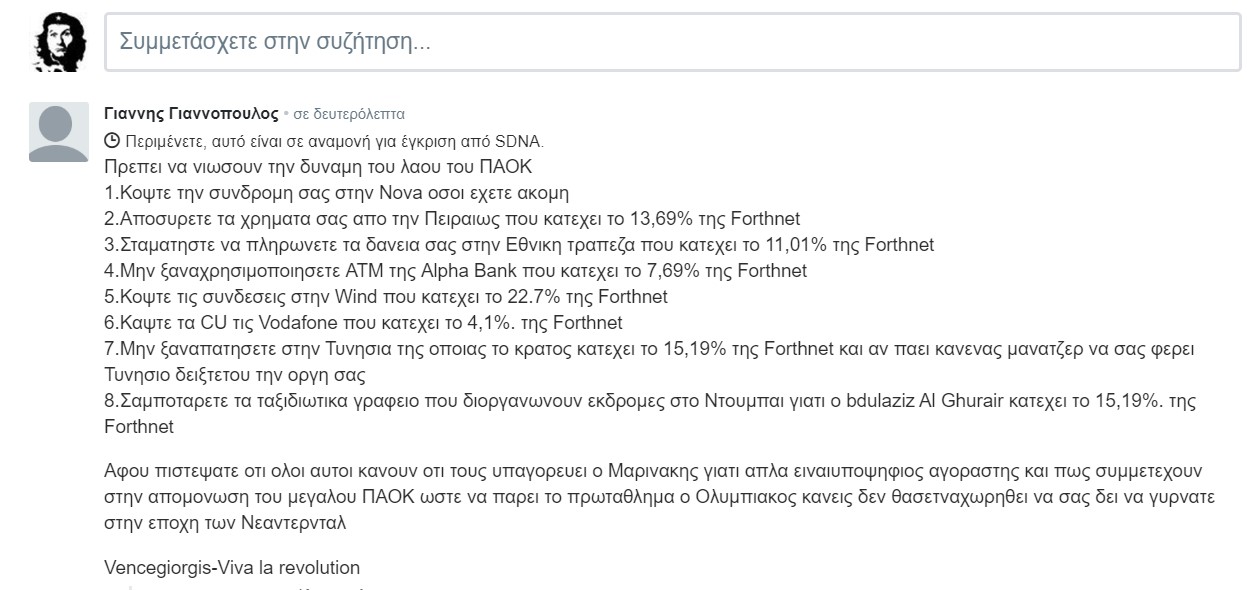Click the line starting "7.Μην ξαναπατησετε στην Τυνησια"
This screenshot has width=1256, height=590.
(x=649, y=349)
